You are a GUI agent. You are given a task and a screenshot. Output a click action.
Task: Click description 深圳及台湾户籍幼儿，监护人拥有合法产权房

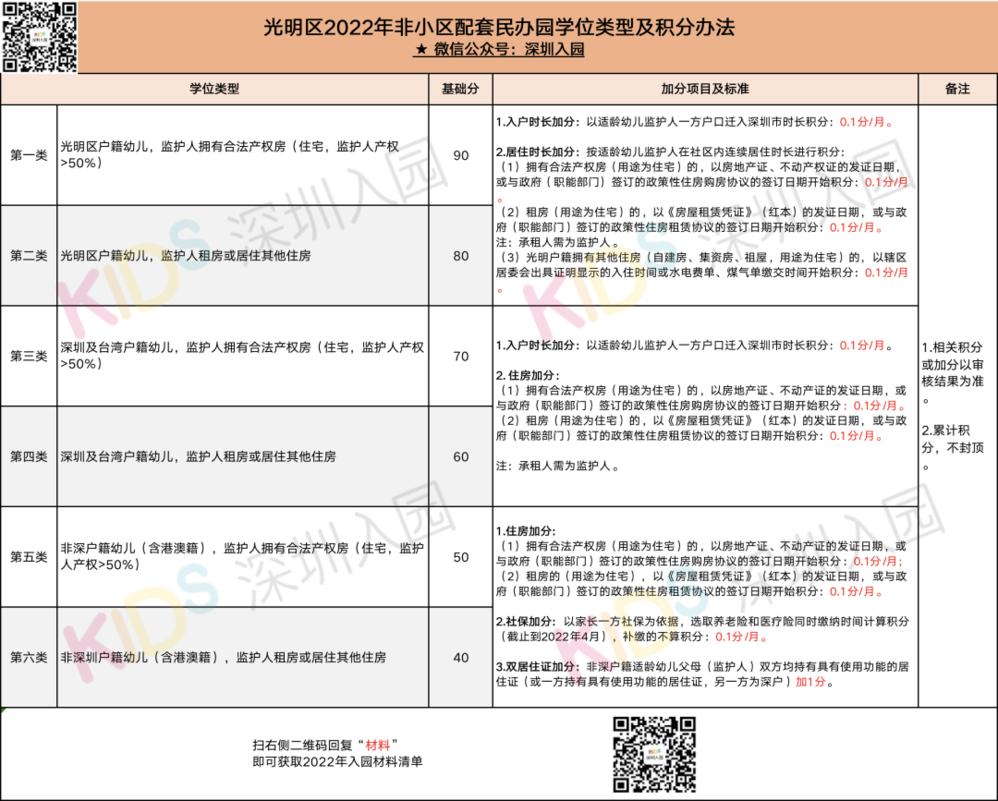[242, 355]
